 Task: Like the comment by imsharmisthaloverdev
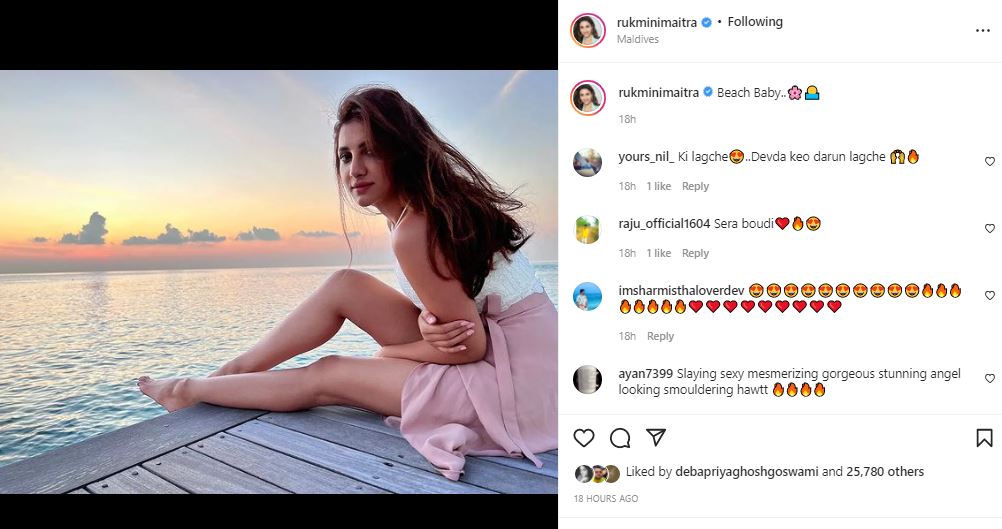coord(990,296)
